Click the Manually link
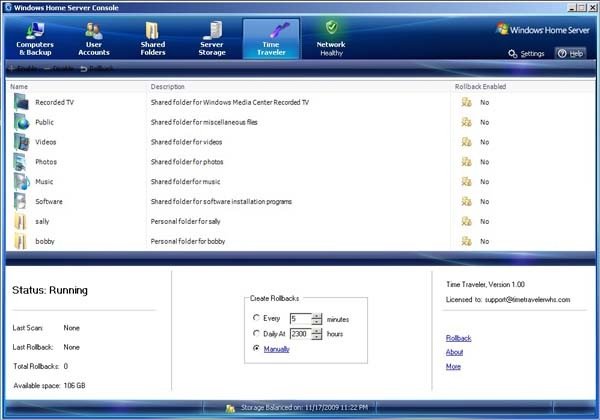600x420 pixels. (276, 349)
